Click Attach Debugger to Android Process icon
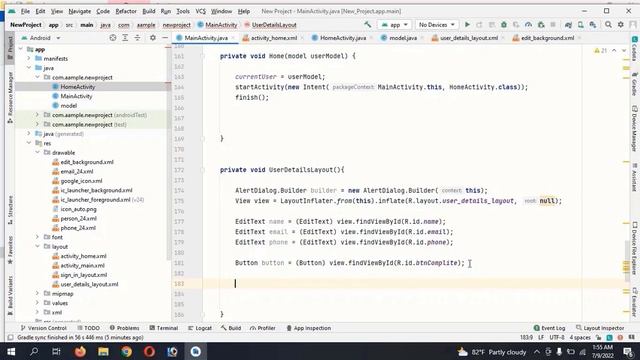The height and width of the screenshot is (360, 640). 541,24
